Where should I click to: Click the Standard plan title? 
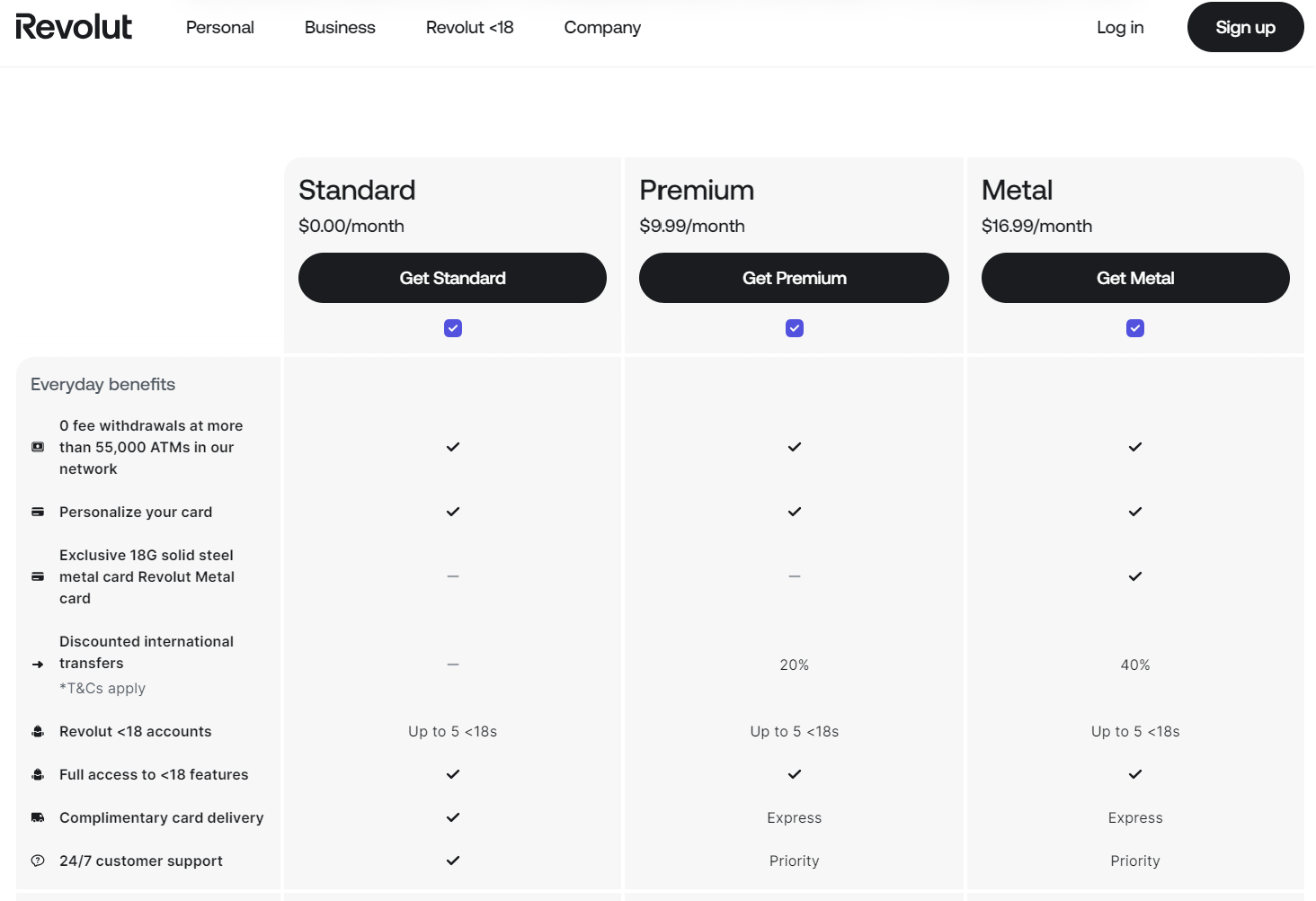pyautogui.click(x=357, y=191)
